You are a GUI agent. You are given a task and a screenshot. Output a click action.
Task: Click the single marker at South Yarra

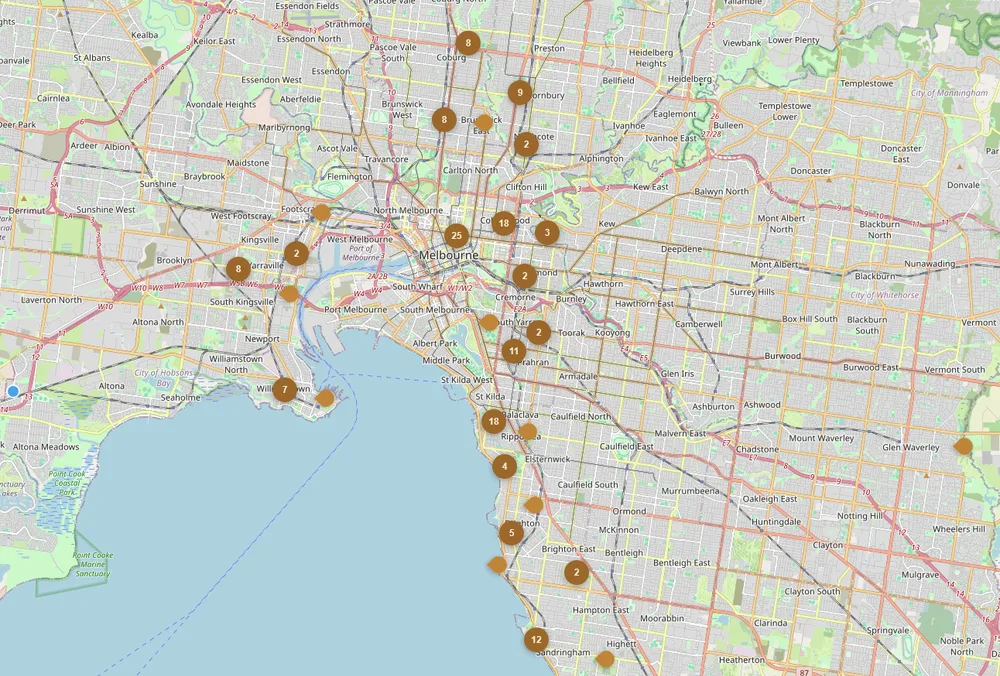(x=489, y=322)
